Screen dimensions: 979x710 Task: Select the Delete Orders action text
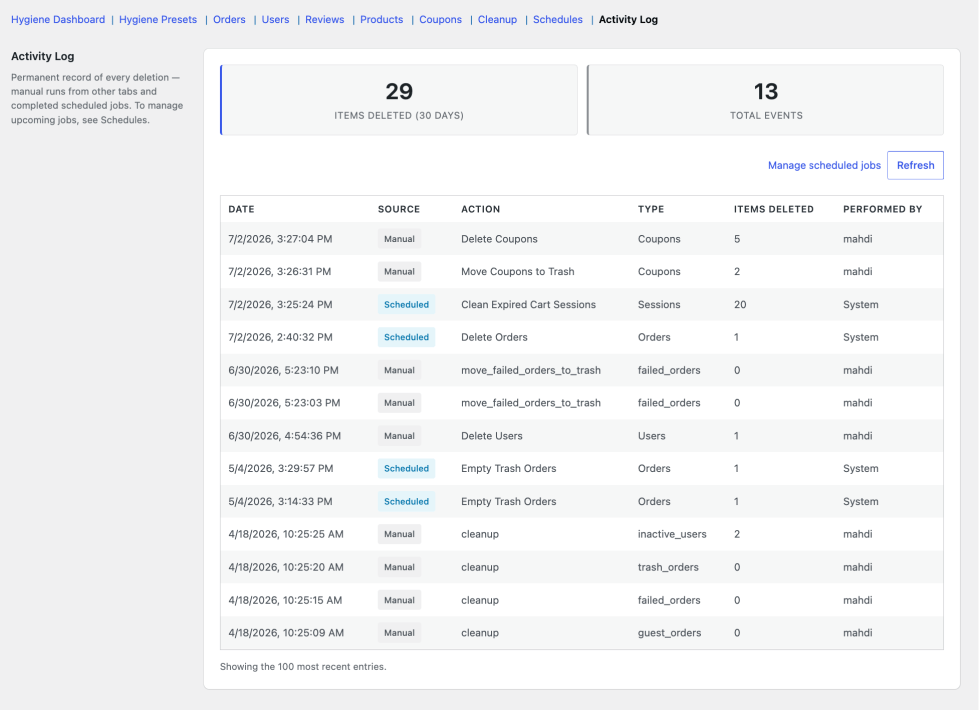coord(494,337)
